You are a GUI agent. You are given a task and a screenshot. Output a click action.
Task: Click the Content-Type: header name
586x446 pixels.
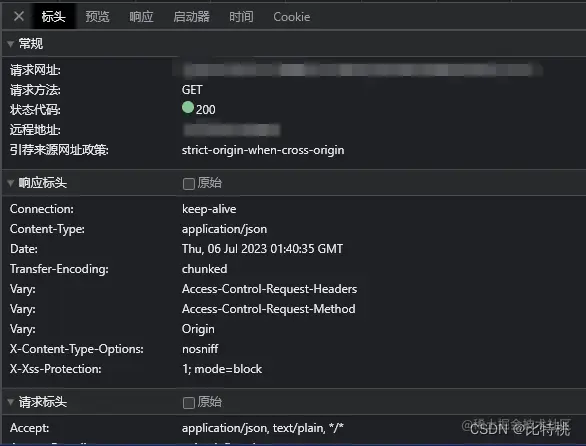pyautogui.click(x=47, y=229)
